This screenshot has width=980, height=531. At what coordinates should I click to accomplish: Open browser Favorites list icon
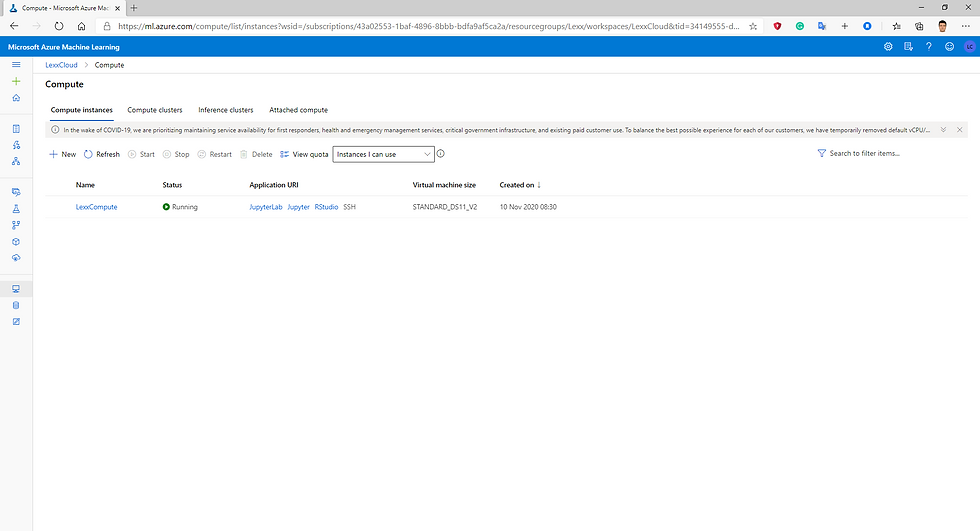896,26
